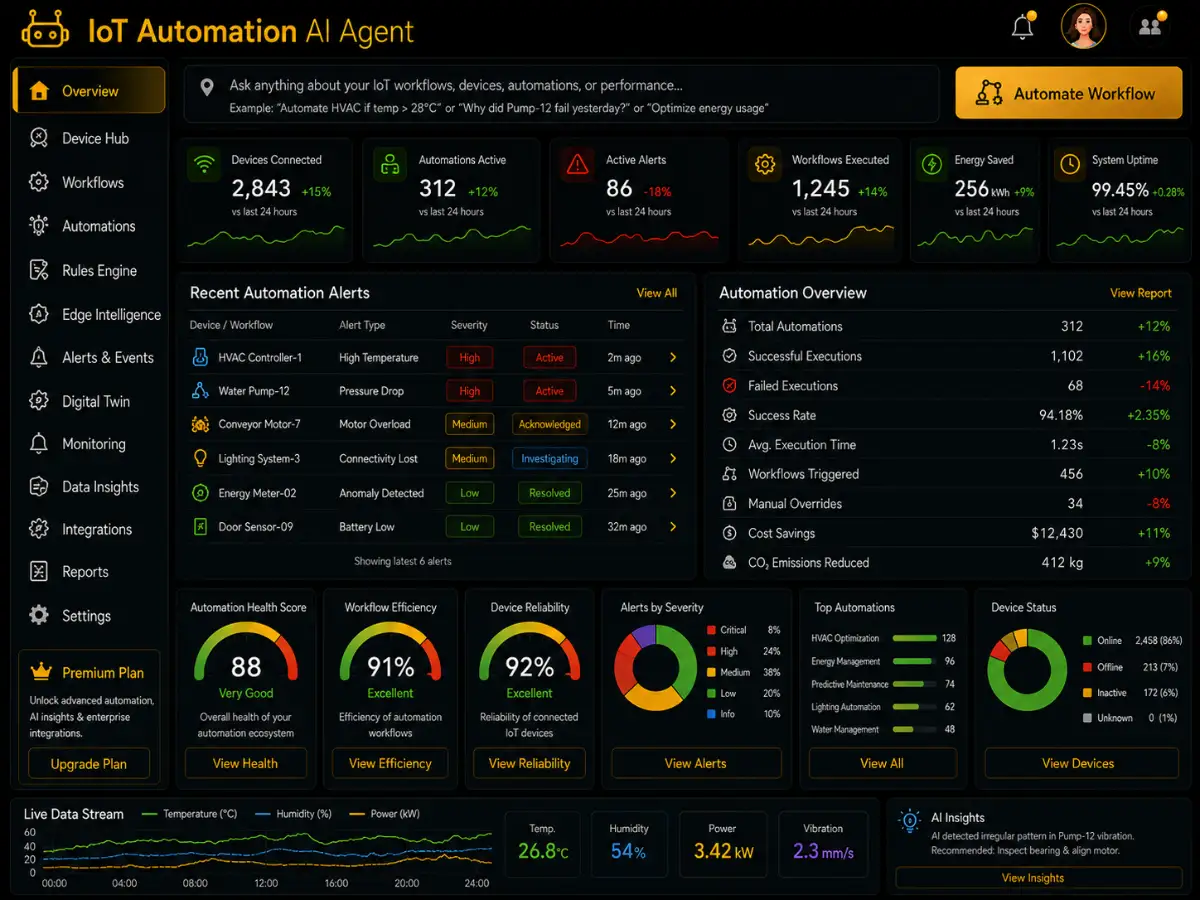The width and height of the screenshot is (1200, 900).
Task: Open the team users icon
Action: click(x=1150, y=27)
